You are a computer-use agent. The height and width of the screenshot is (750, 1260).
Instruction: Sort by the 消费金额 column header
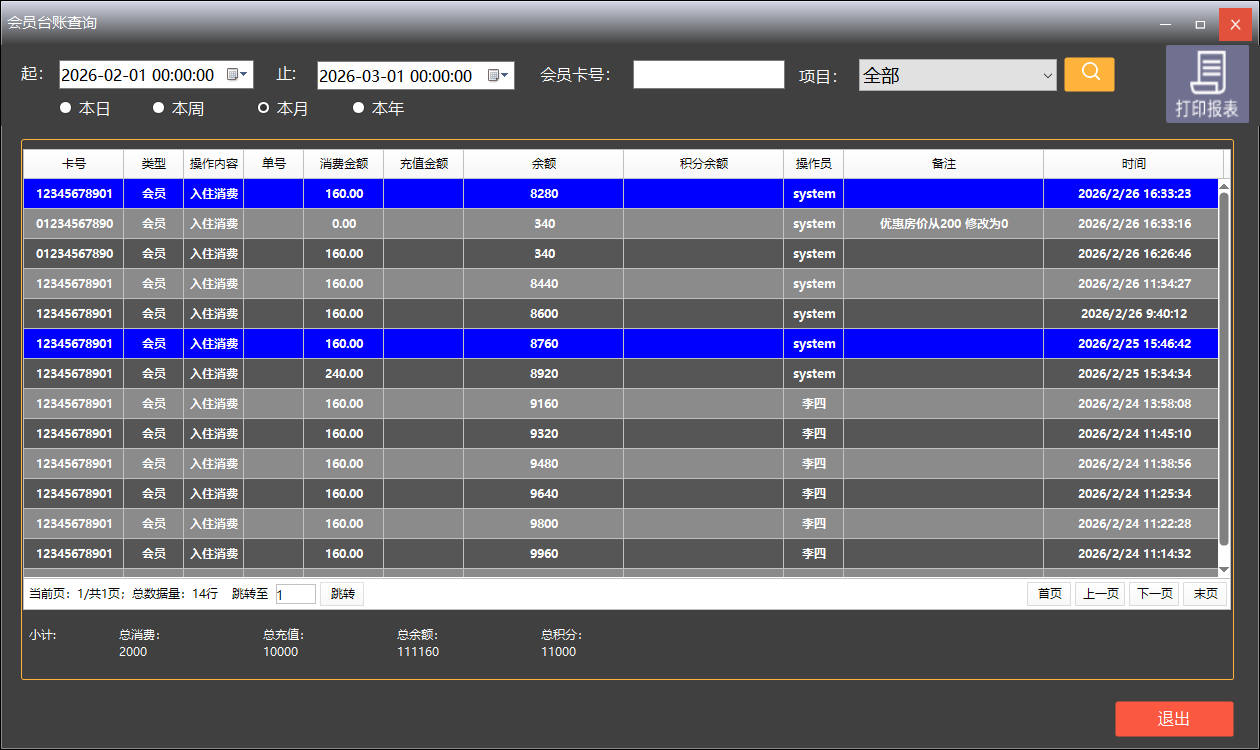tap(343, 164)
